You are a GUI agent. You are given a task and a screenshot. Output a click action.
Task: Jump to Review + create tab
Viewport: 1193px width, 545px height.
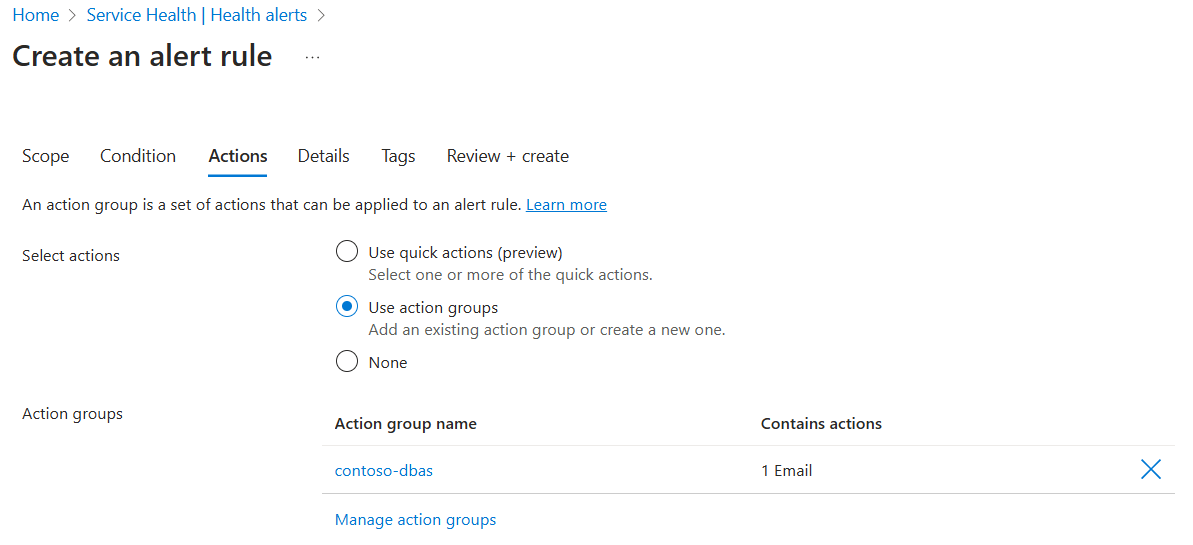click(x=508, y=156)
